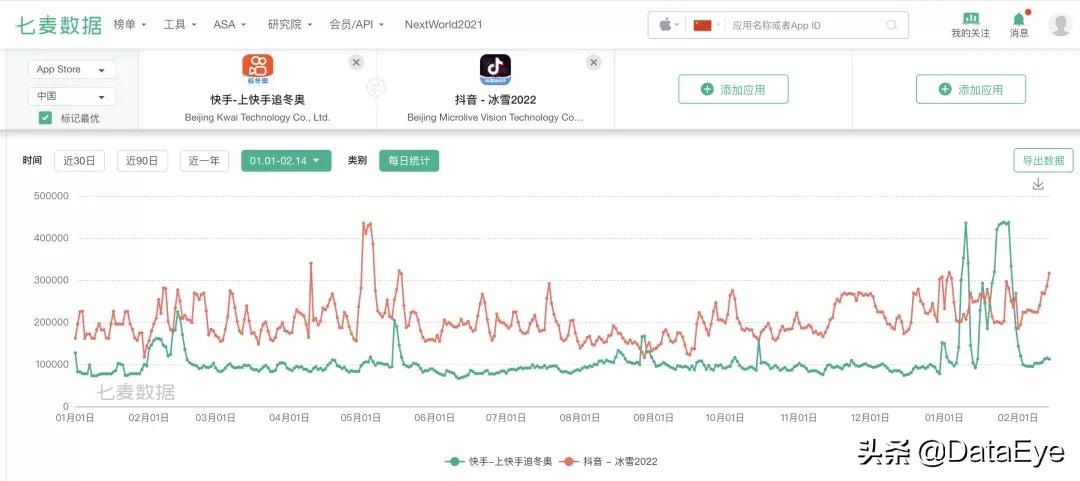1080x481 pixels.
Task: Open the 研究院 menu
Action: (x=290, y=24)
